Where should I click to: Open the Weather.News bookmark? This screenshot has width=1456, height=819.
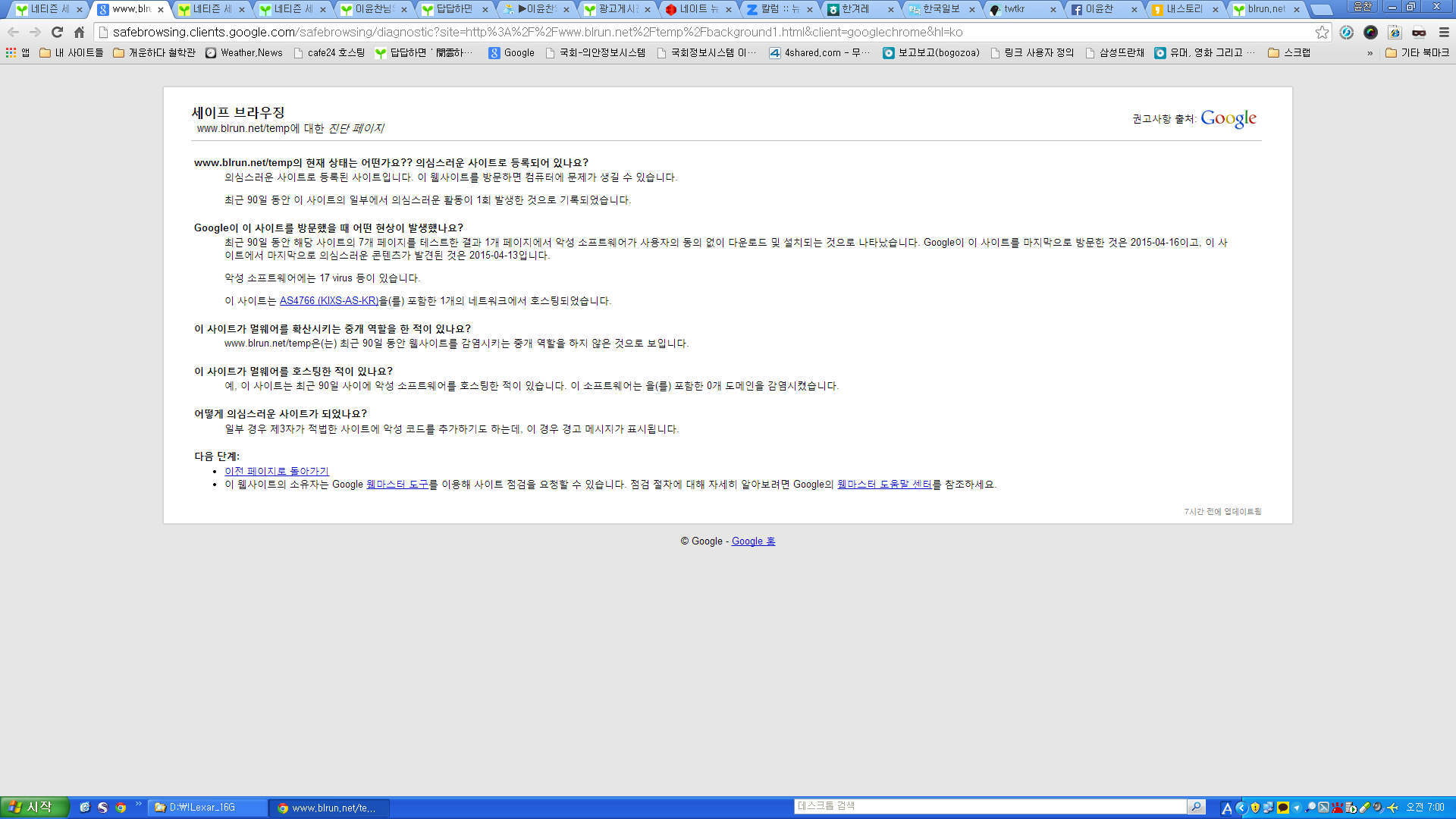tap(243, 53)
